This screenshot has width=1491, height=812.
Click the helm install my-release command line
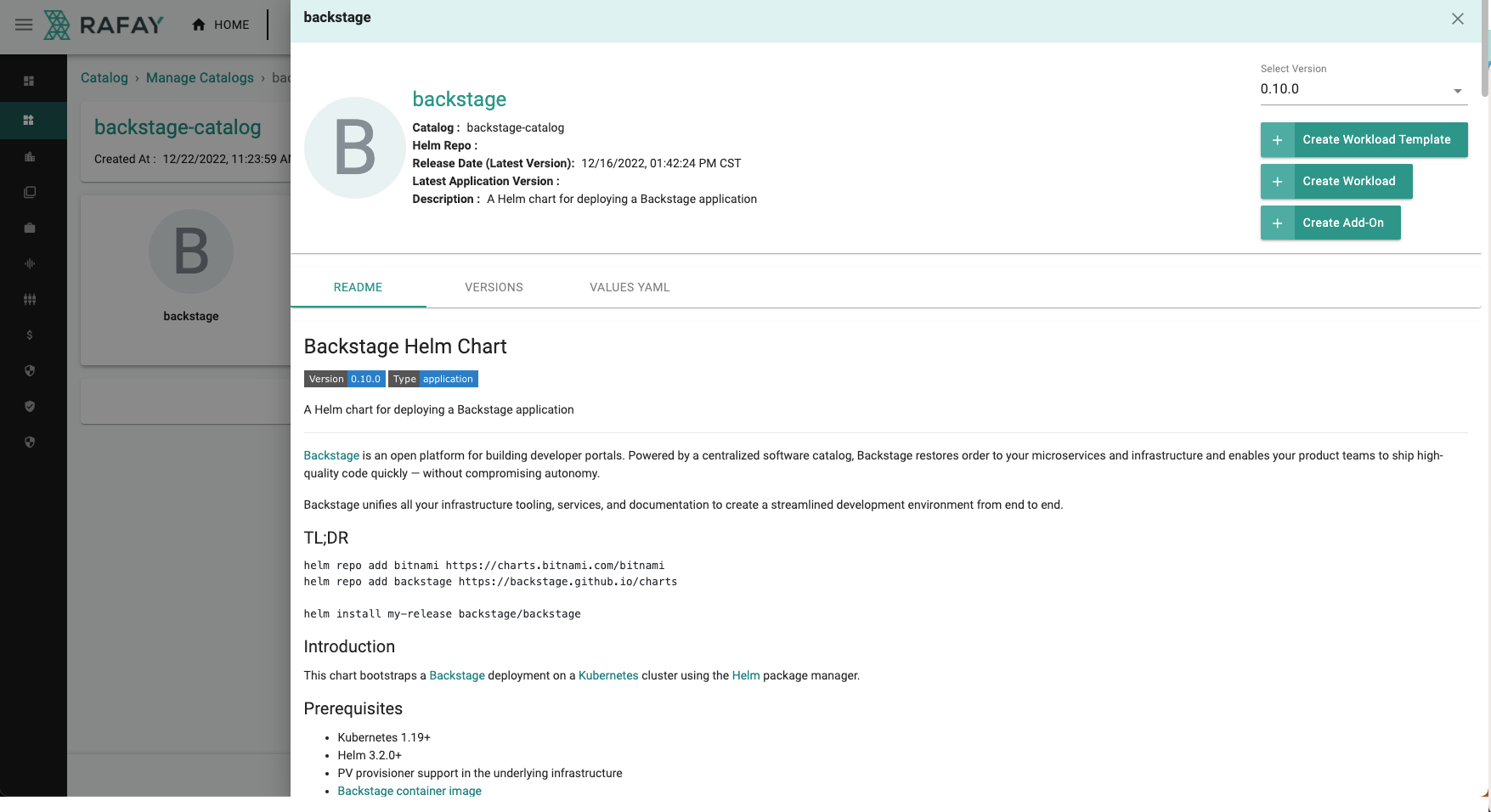(x=443, y=613)
